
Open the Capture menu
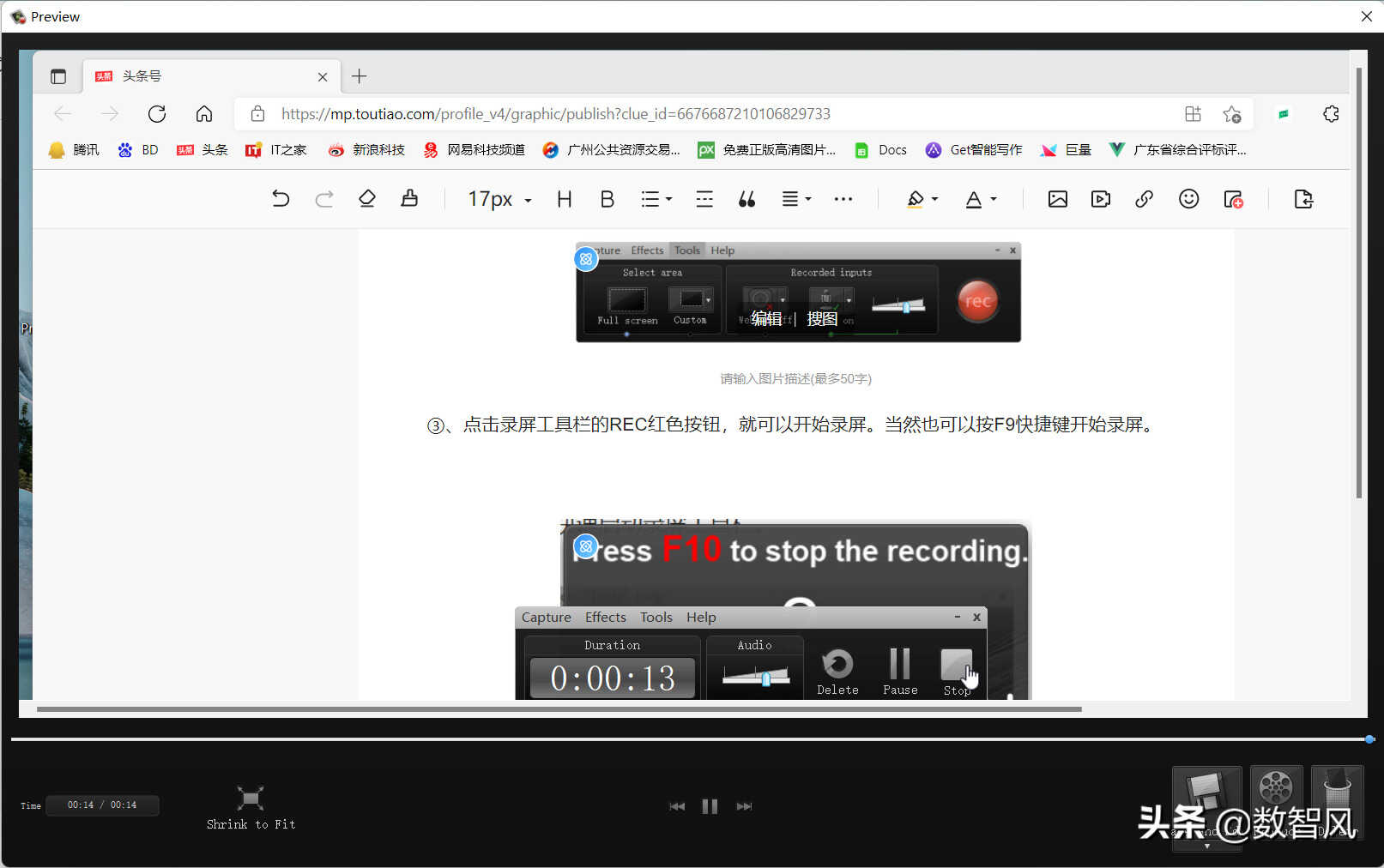(x=546, y=618)
